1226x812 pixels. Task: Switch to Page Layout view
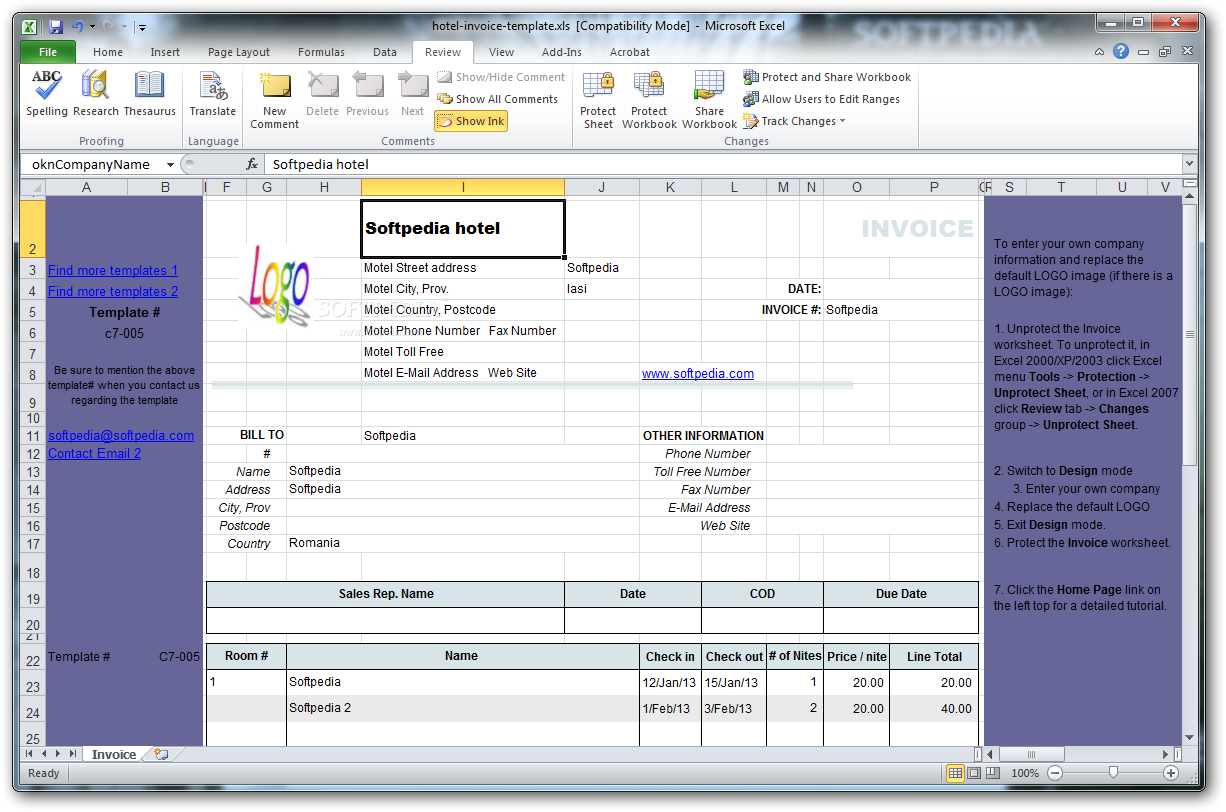[974, 773]
